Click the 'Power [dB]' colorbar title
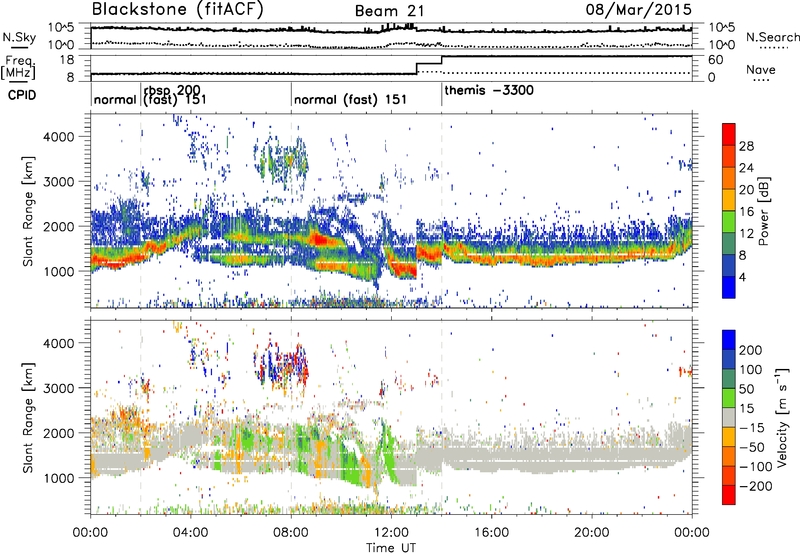 [763, 211]
